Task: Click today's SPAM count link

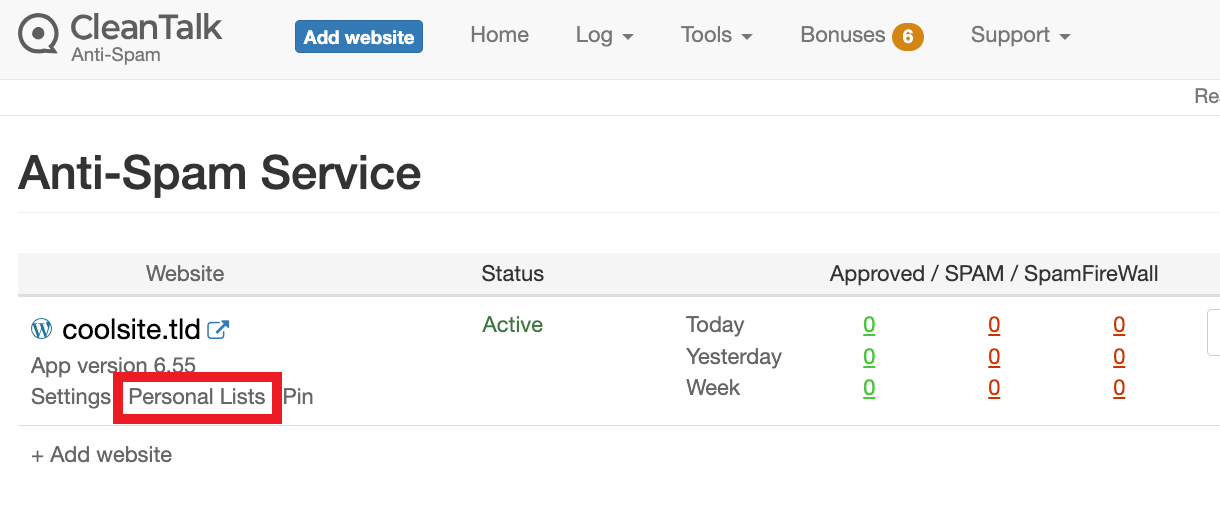Action: coord(994,325)
